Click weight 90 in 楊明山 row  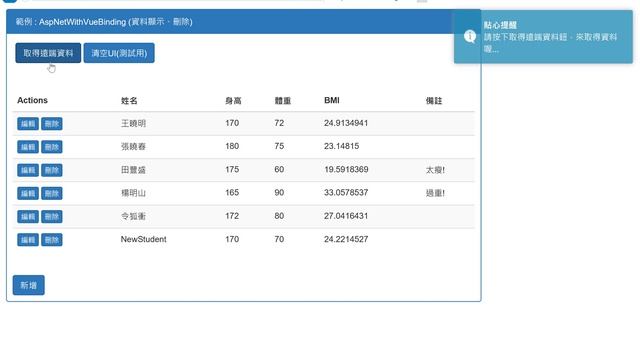coord(279,193)
